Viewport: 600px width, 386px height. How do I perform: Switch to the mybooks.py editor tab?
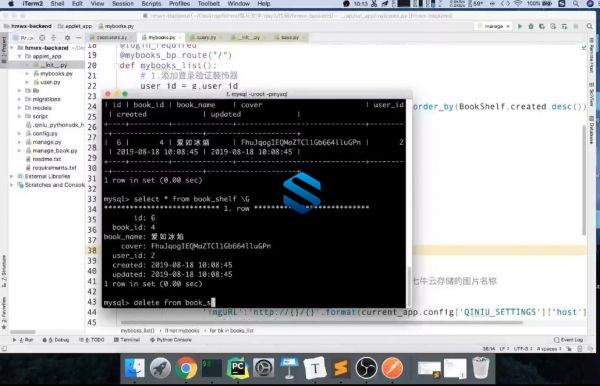[161, 37]
